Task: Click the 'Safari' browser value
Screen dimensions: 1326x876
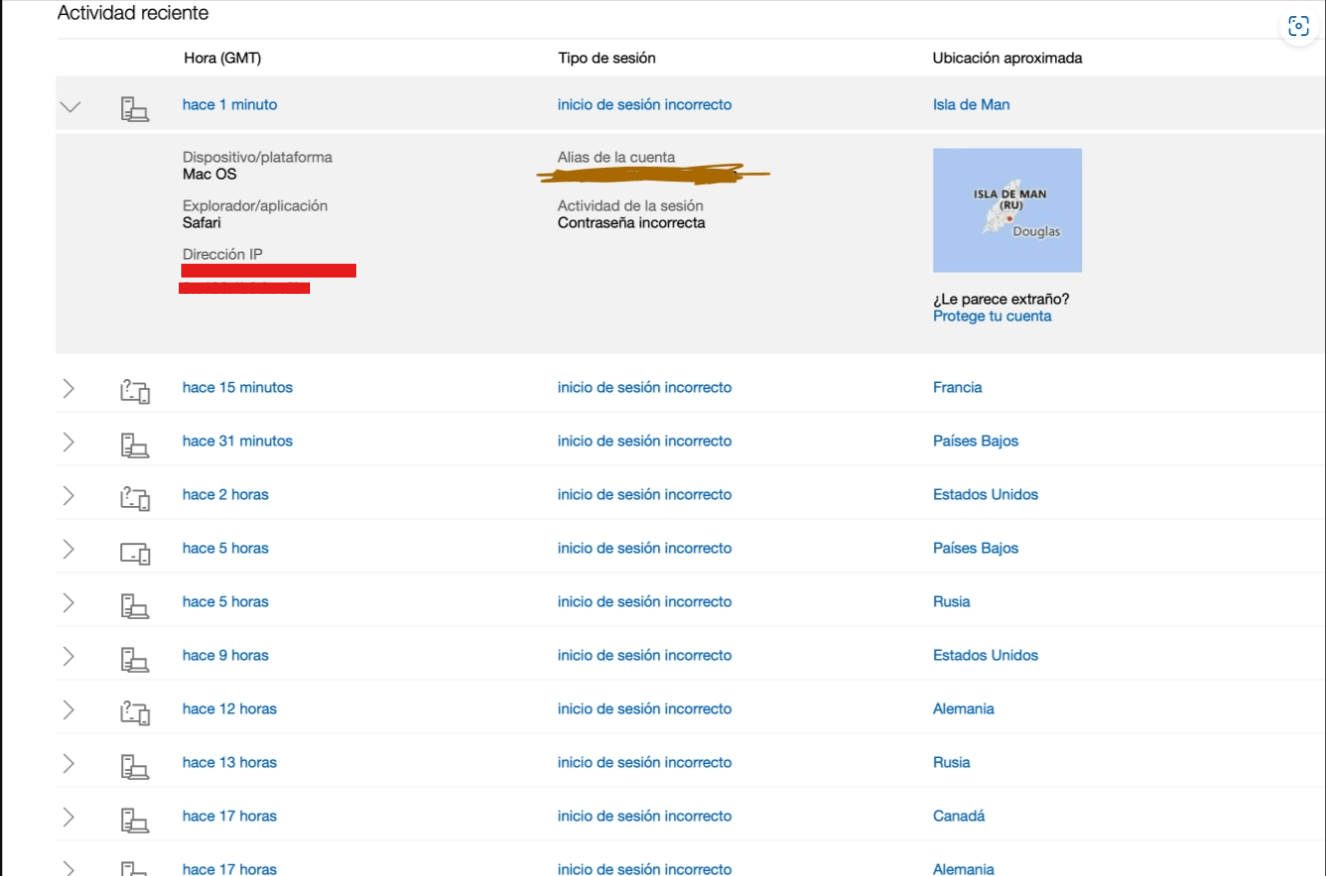Action: click(x=202, y=223)
